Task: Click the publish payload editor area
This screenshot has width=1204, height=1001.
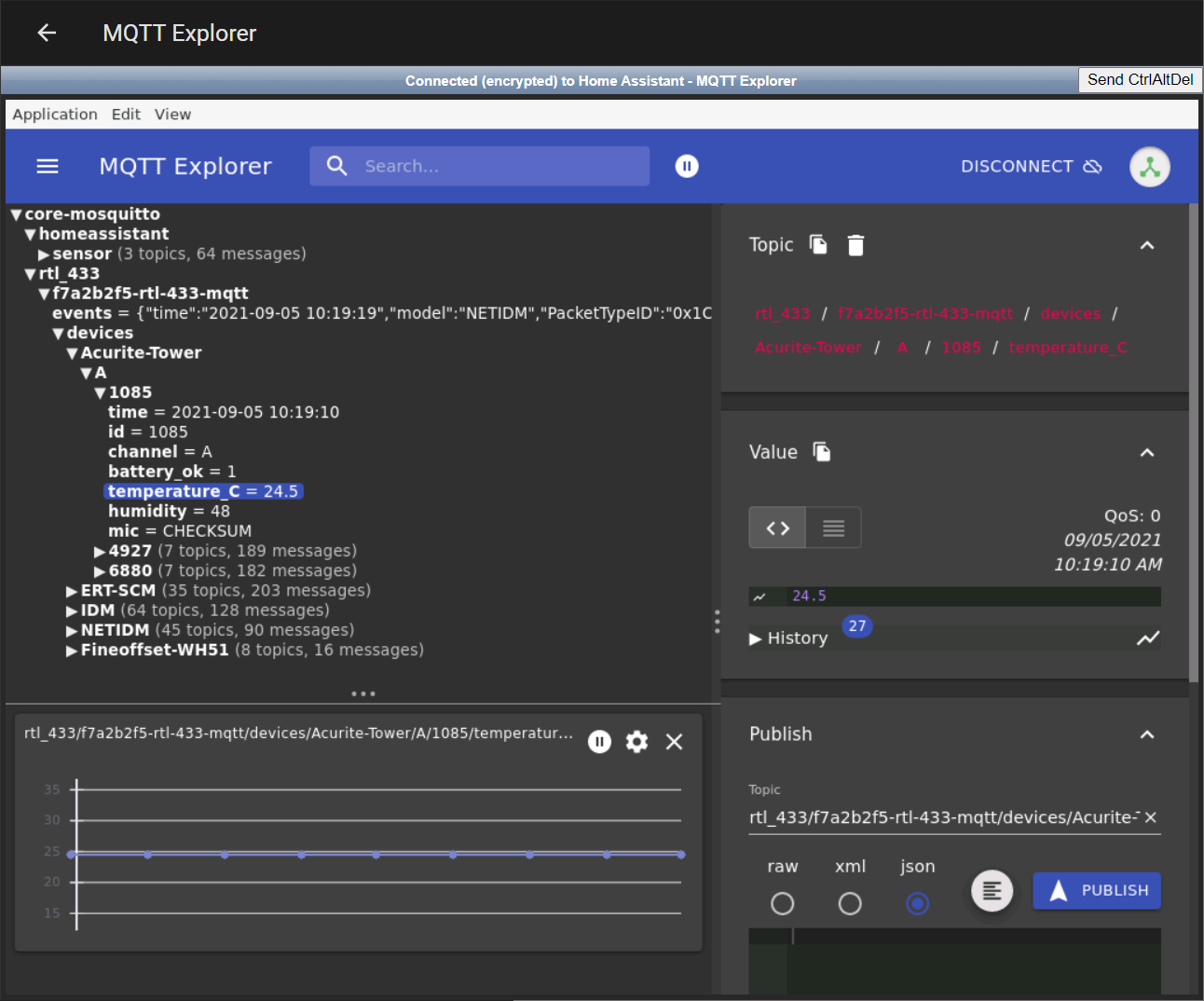Action: 955,960
